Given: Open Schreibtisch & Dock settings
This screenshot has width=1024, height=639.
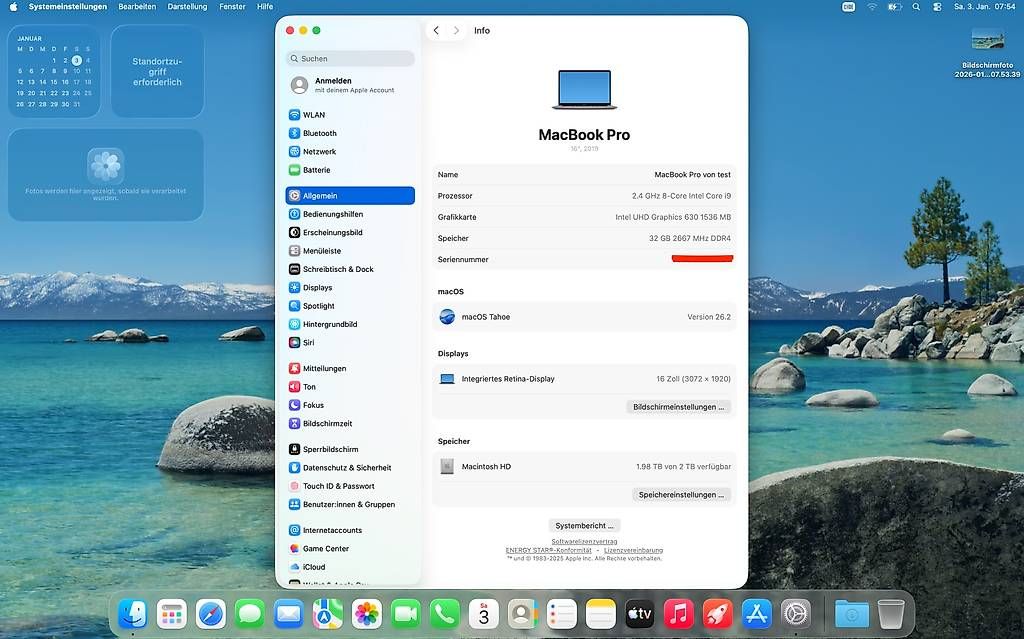Looking at the screenshot, I should 350,269.
